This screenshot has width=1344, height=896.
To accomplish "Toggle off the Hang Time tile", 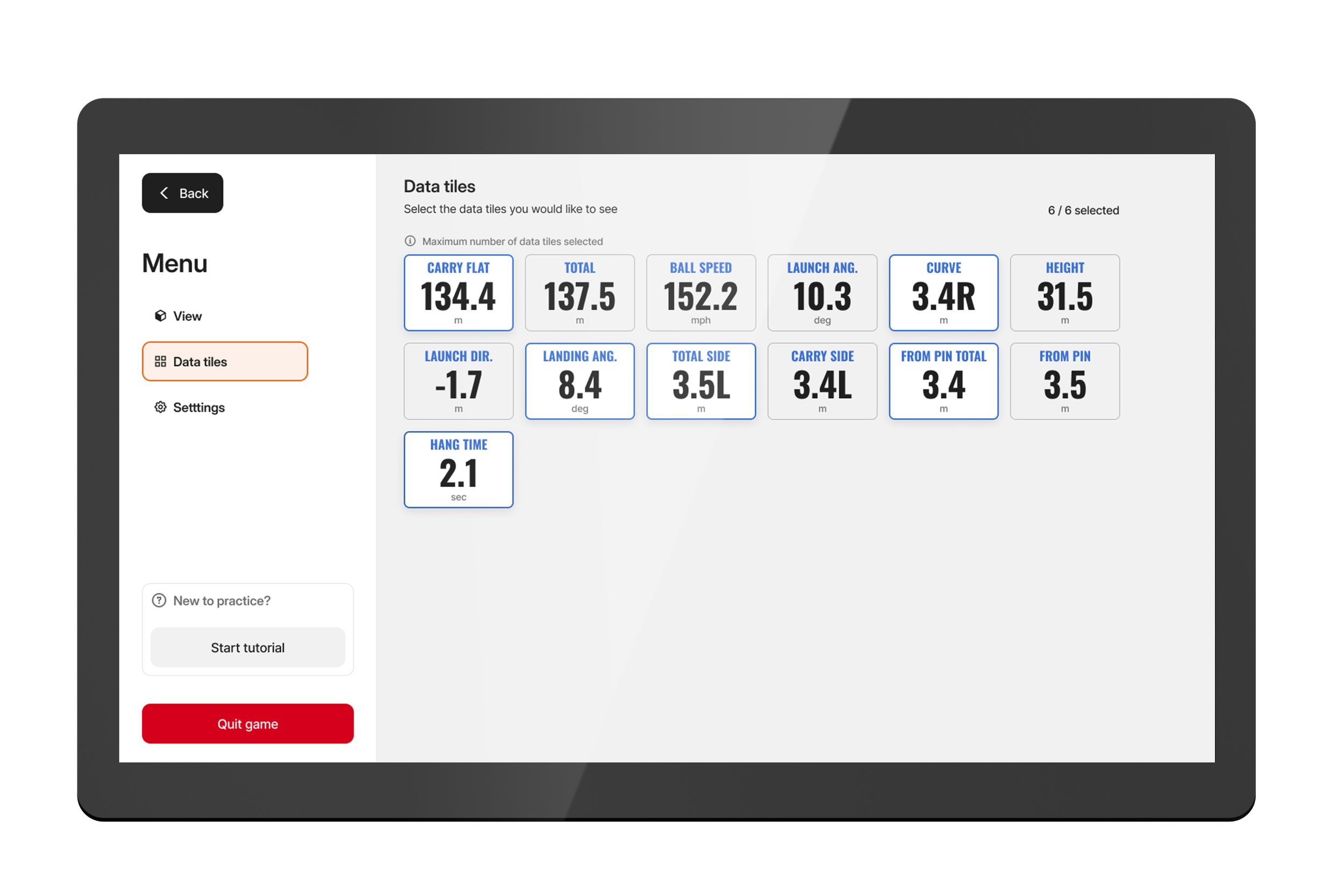I will click(x=458, y=470).
